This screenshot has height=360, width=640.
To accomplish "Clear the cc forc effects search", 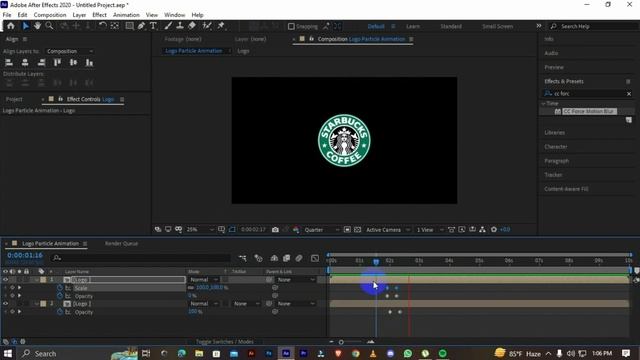I will point(629,94).
